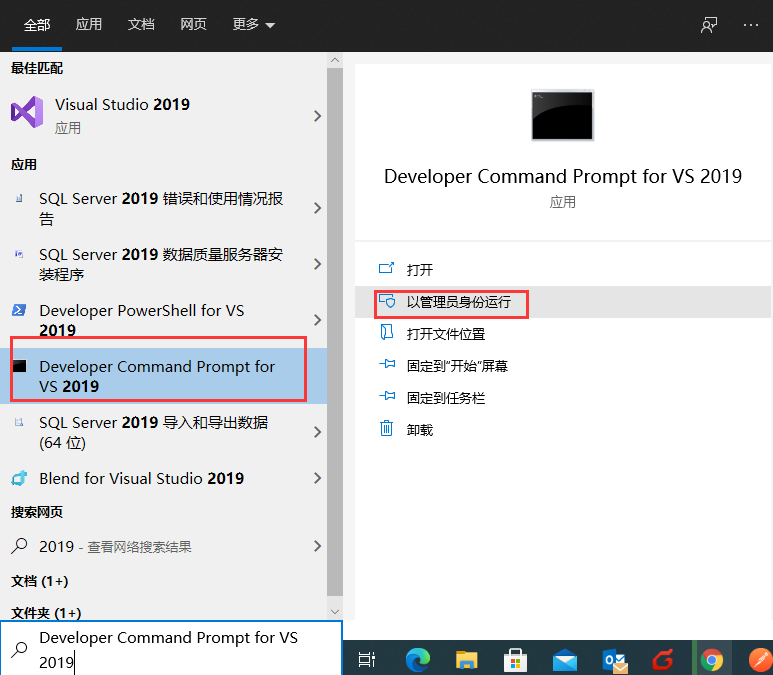Click Blend for Visual Studio 2019 icon
Viewport: 773px width, 675px height.
[x=19, y=478]
